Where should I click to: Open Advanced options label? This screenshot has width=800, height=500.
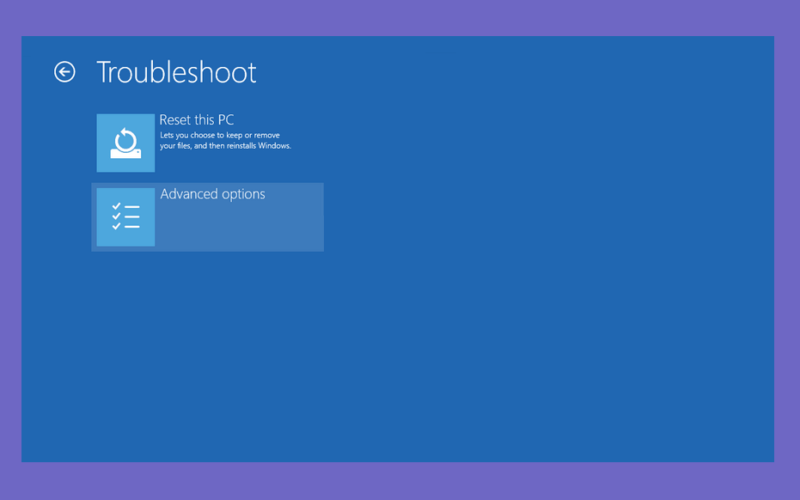click(213, 194)
